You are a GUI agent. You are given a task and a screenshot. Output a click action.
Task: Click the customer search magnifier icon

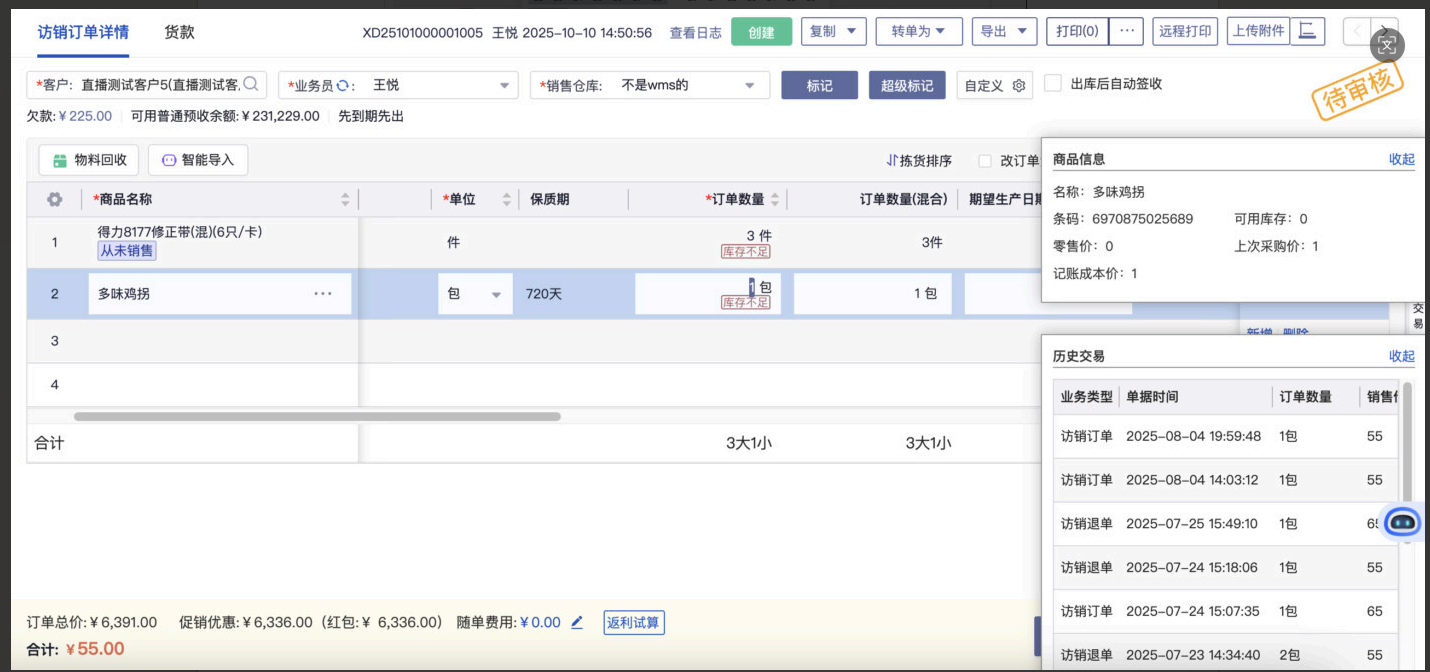coord(252,84)
